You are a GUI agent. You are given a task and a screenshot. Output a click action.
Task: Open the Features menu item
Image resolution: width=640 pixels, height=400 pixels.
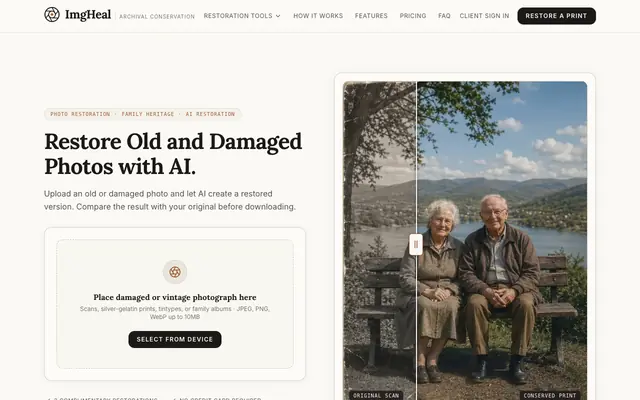point(371,16)
